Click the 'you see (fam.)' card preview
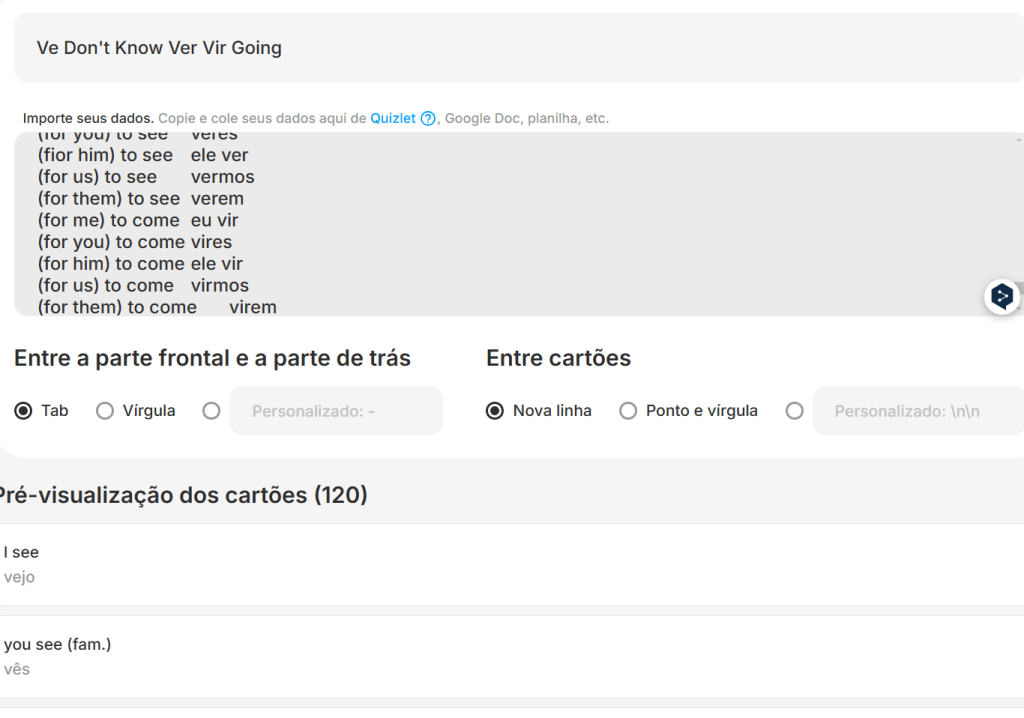1024x718 pixels. point(57,644)
